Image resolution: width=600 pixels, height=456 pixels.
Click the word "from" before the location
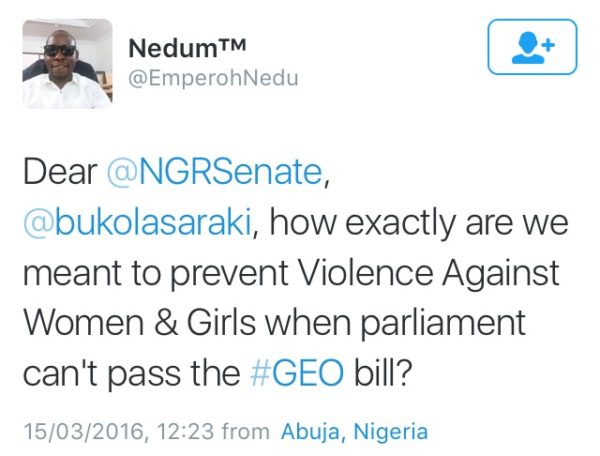pyautogui.click(x=246, y=432)
